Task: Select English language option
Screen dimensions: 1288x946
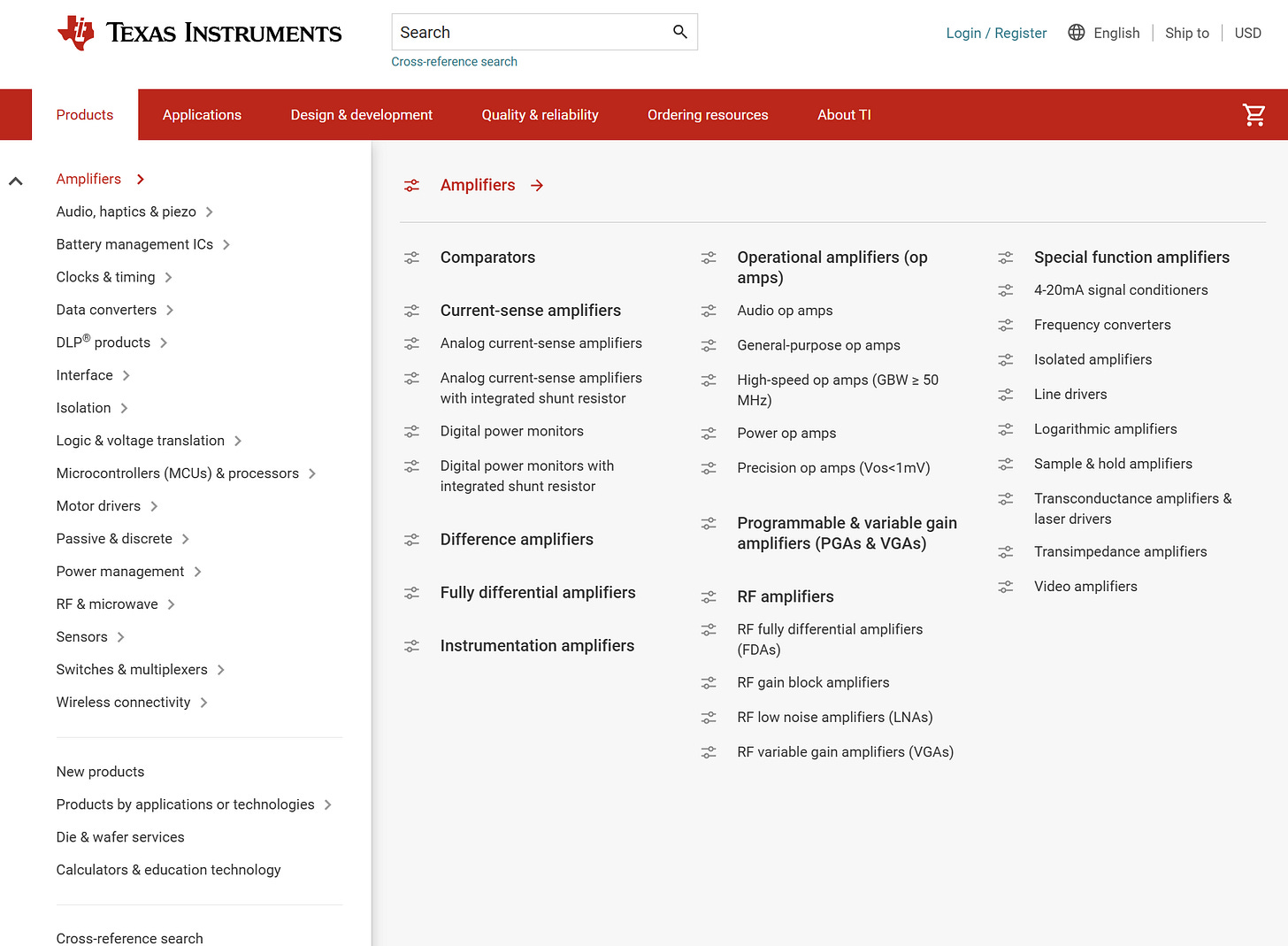Action: (1116, 33)
